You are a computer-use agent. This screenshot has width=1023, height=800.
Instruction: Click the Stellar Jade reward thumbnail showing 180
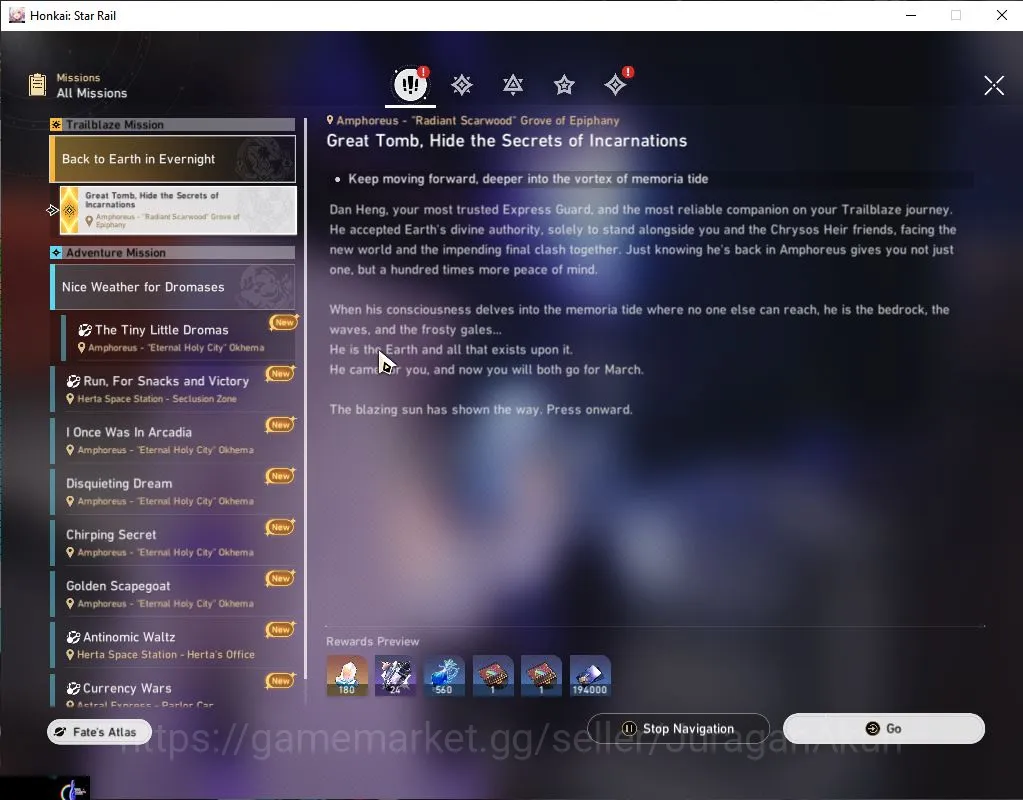coord(346,676)
